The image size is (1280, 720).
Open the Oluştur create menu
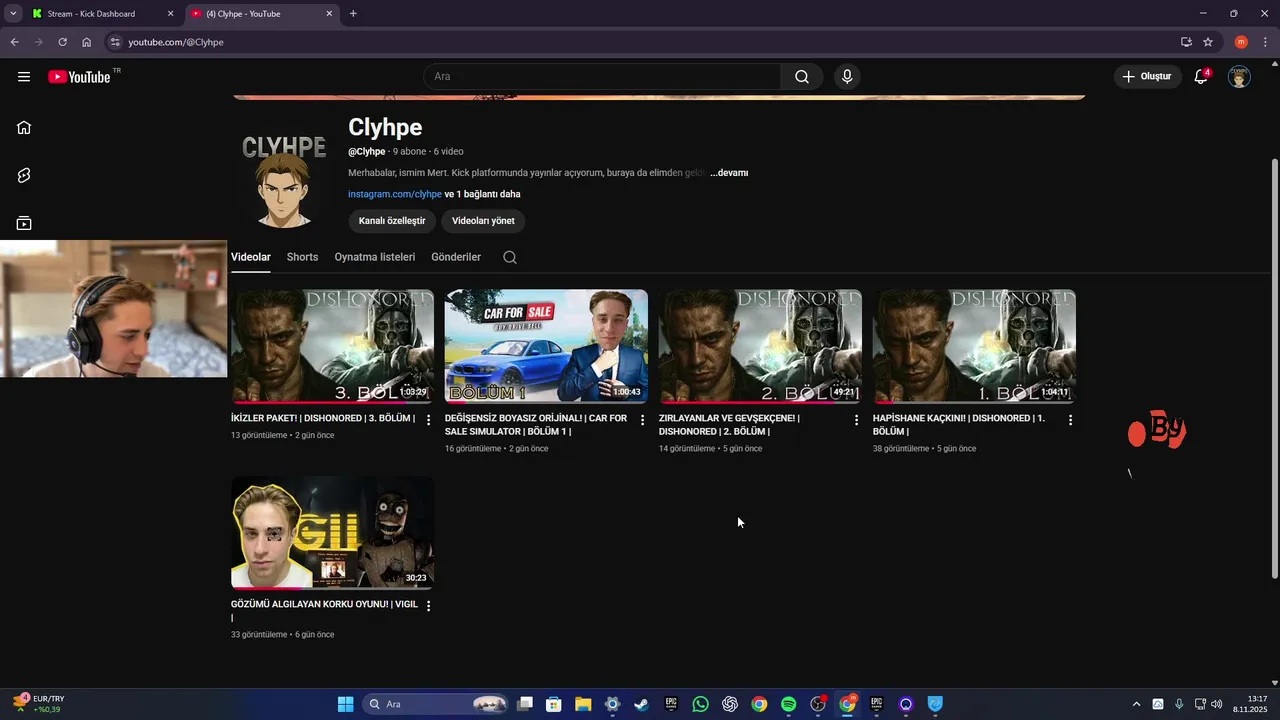click(x=1147, y=77)
